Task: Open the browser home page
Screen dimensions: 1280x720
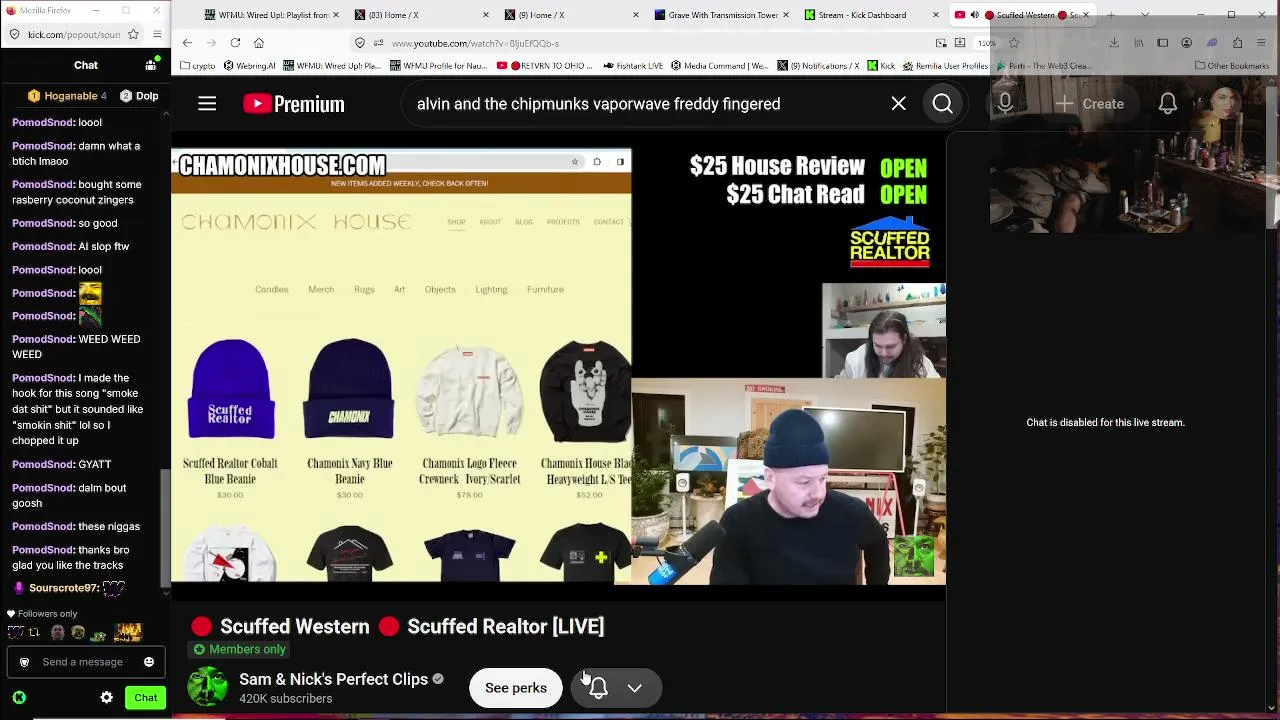Action: click(x=259, y=43)
